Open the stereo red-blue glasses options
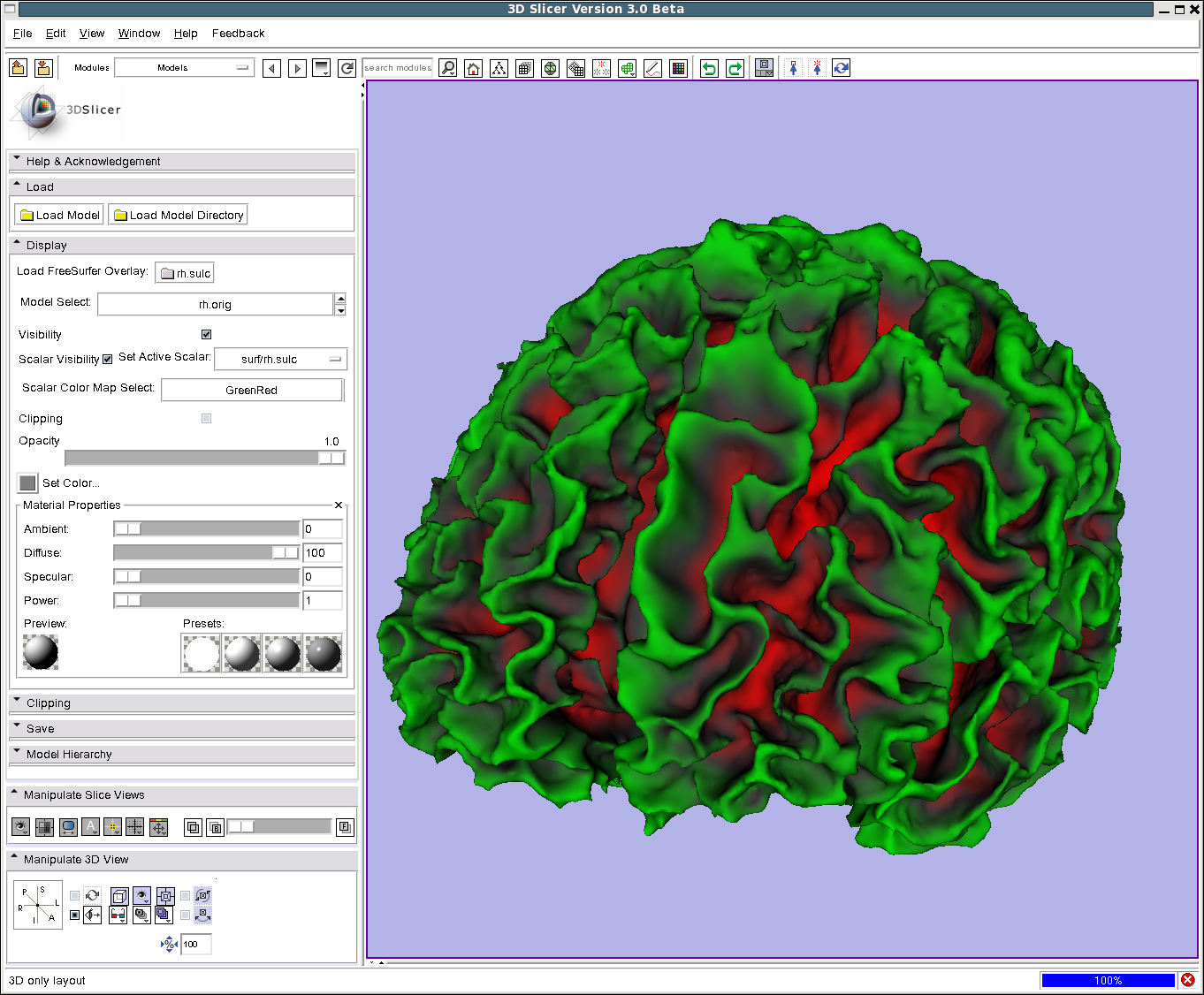 (x=118, y=915)
